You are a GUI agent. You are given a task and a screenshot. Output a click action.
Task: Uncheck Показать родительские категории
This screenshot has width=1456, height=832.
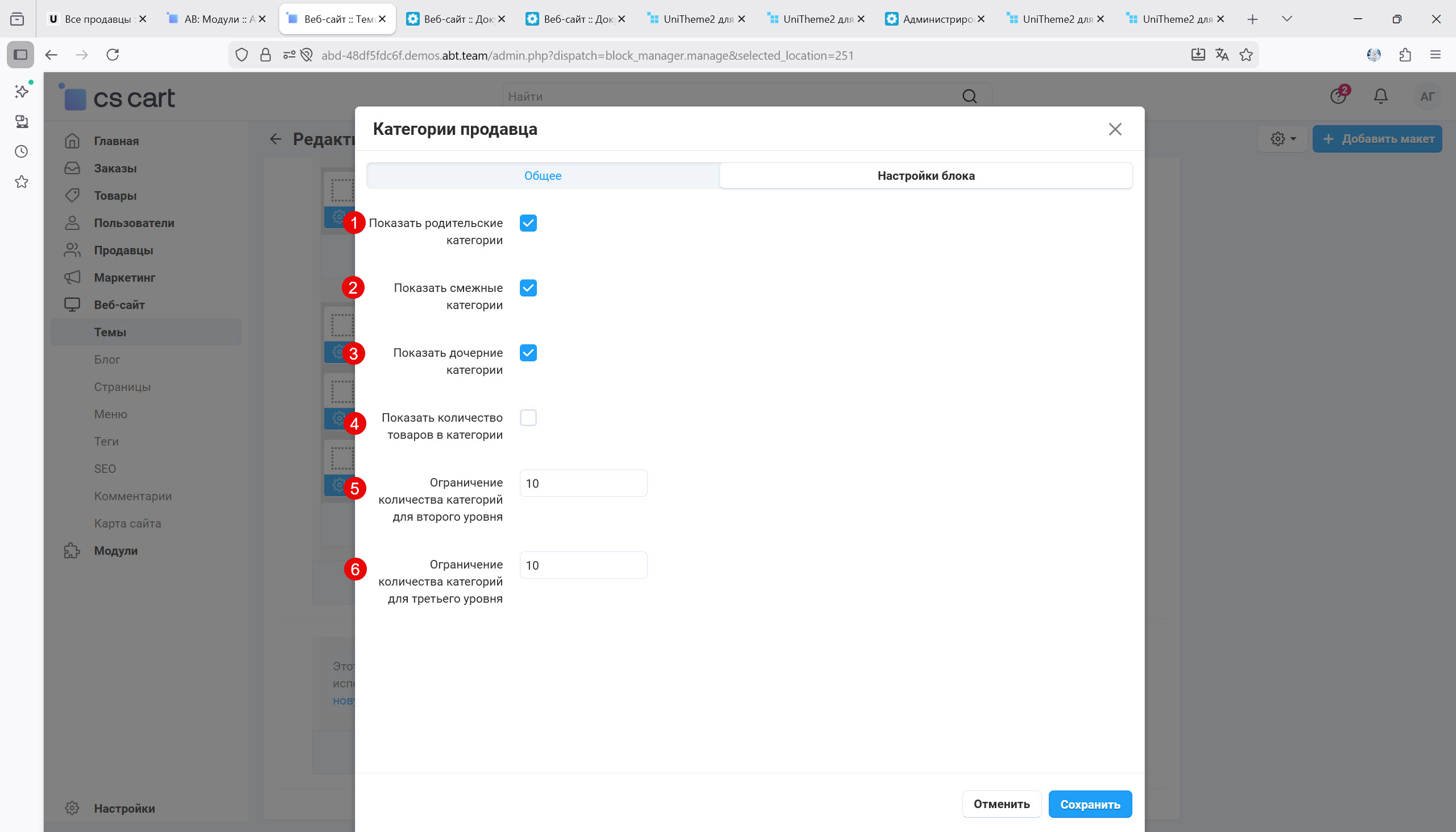pos(527,223)
